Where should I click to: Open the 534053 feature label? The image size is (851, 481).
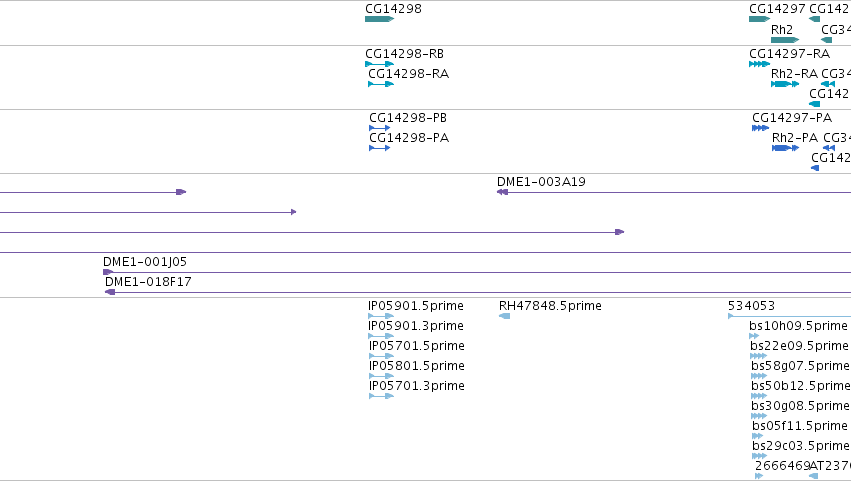[751, 306]
